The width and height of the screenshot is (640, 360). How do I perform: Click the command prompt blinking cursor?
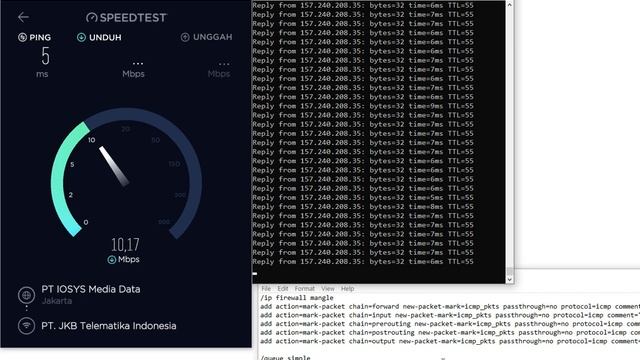pyautogui.click(x=255, y=273)
